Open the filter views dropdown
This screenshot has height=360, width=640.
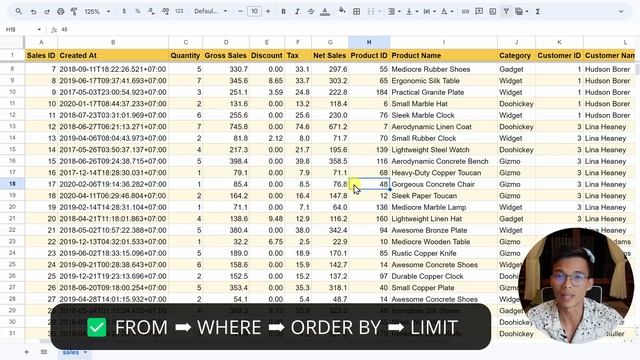[522, 11]
